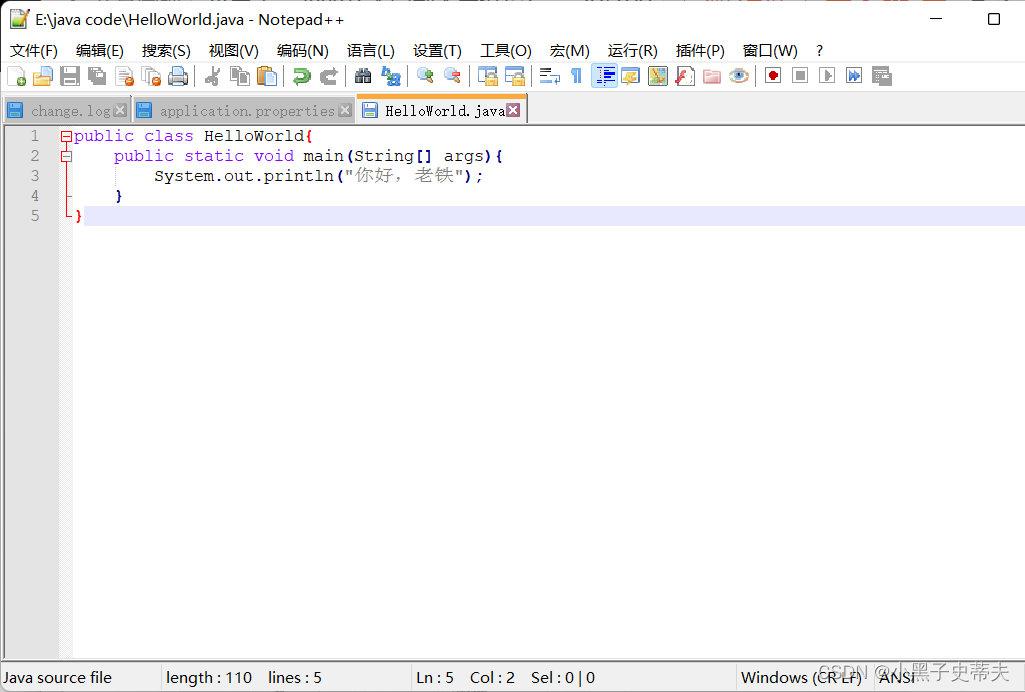Close the application.properties tab
Screen dimensions: 1025x692
[x=345, y=110]
